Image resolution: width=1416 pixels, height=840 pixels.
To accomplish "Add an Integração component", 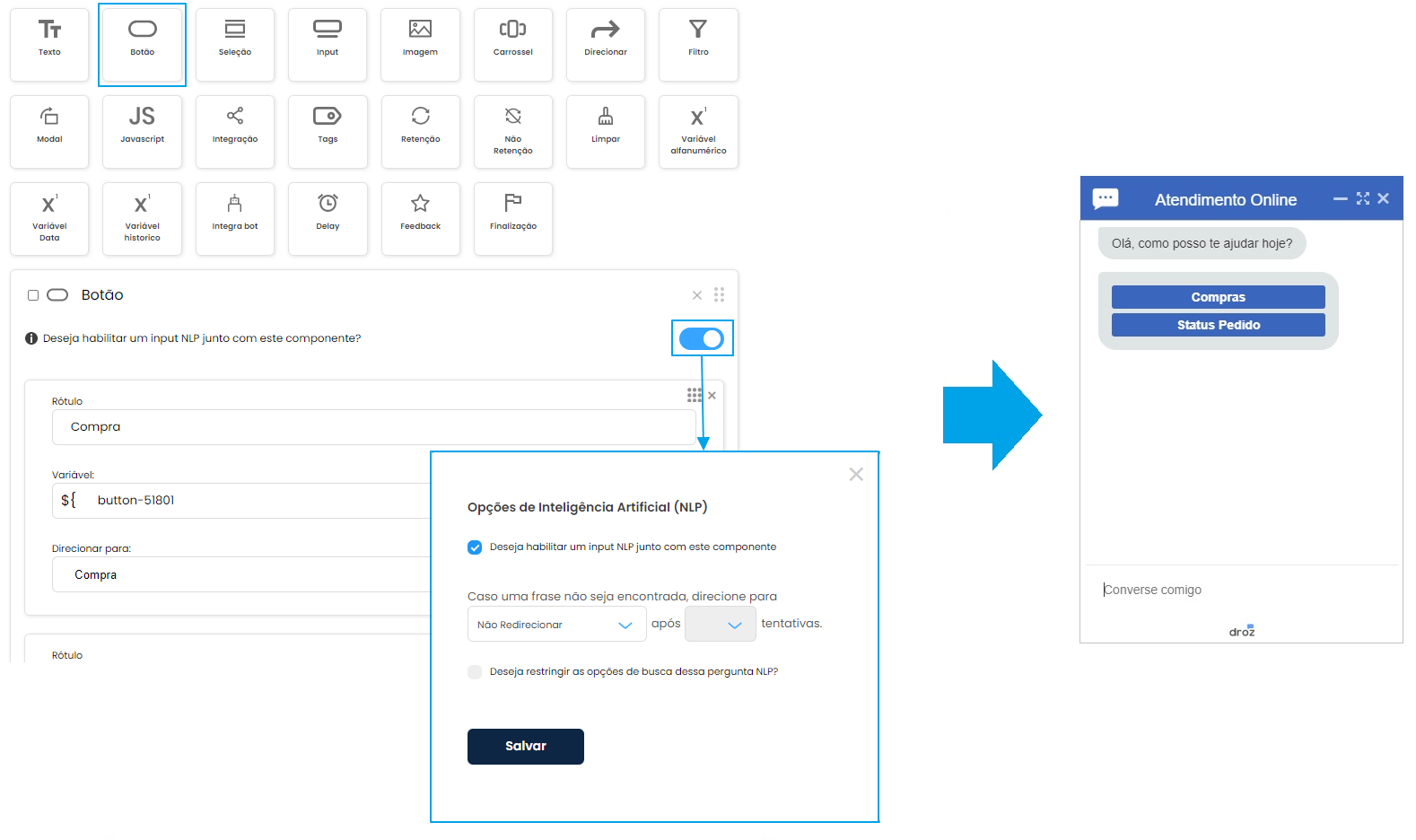I will (x=235, y=117).
